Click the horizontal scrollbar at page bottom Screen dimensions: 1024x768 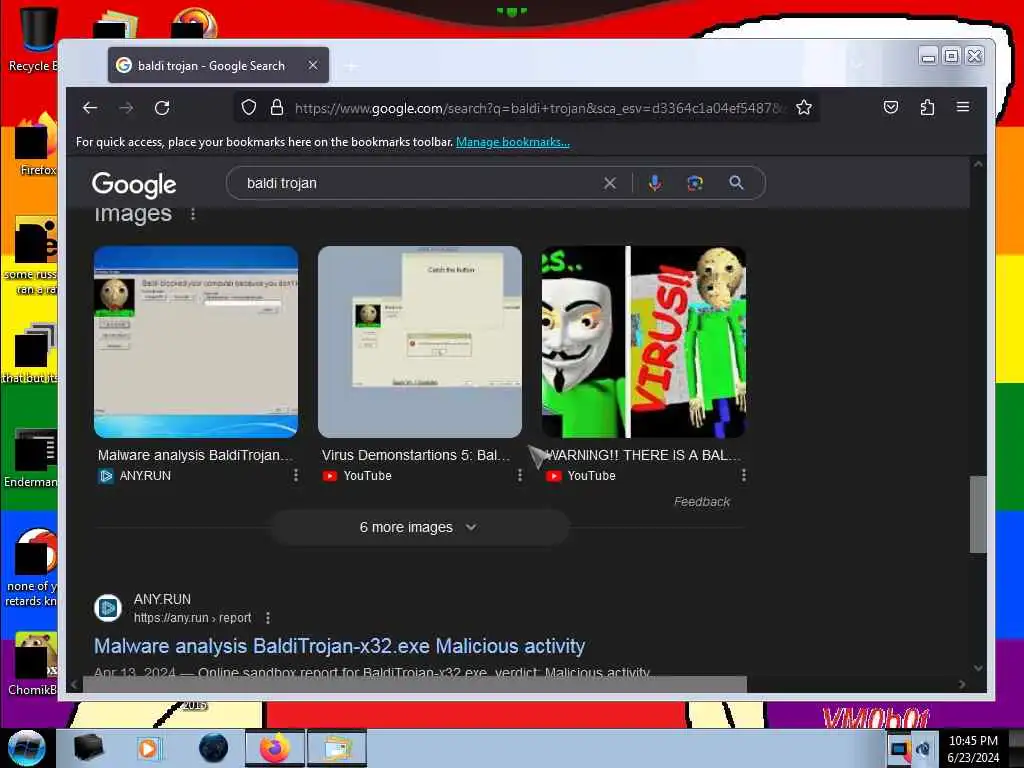point(415,684)
